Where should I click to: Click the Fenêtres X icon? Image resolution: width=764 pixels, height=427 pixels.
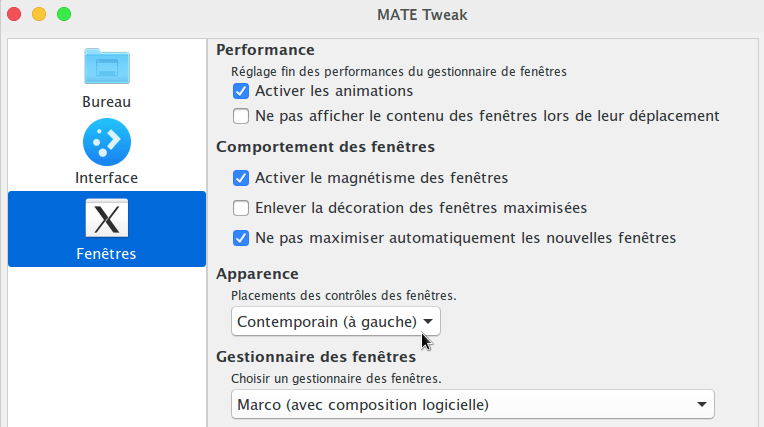coord(107,218)
